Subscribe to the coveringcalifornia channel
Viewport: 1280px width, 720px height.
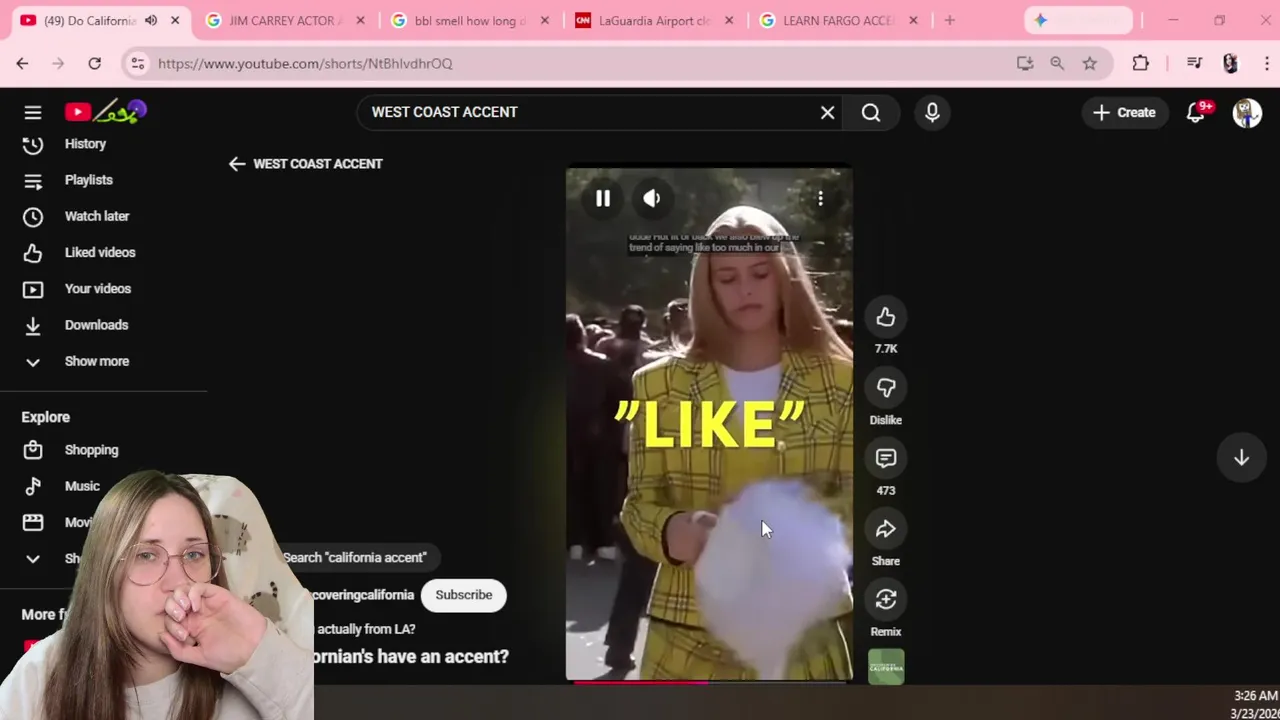pyautogui.click(x=464, y=595)
